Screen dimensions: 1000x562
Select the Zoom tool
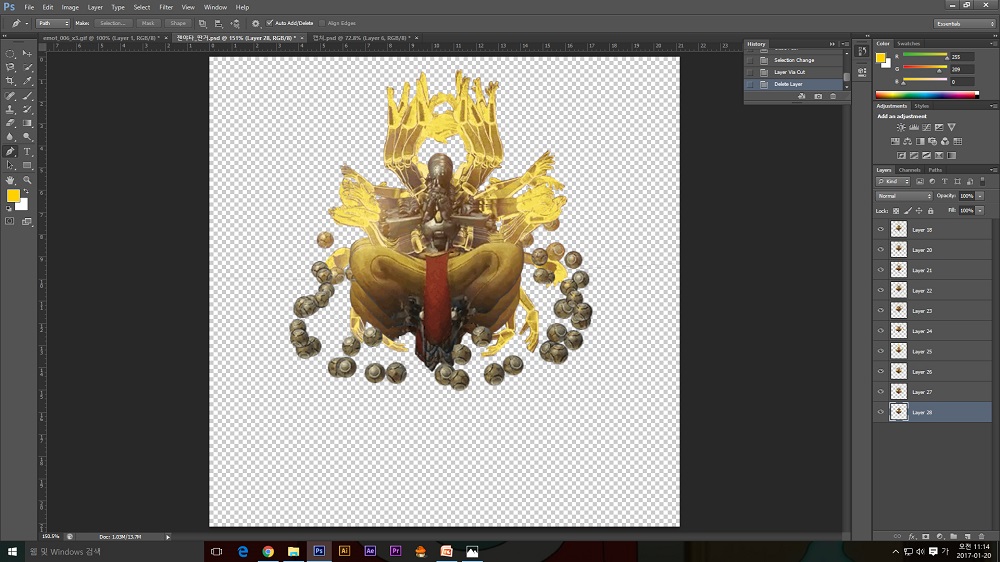[x=27, y=181]
